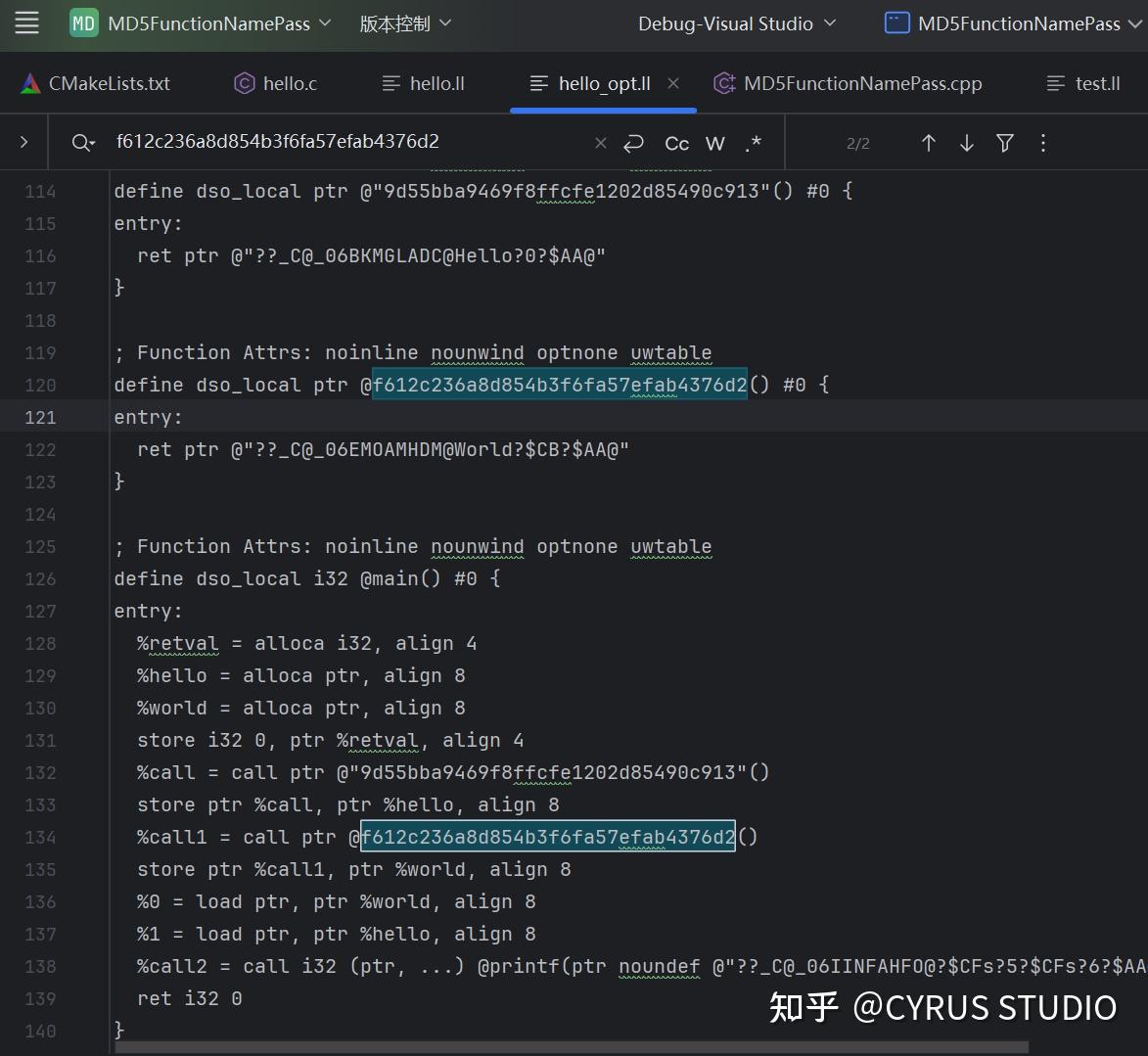Toggle match case with the Cc button

click(676, 143)
